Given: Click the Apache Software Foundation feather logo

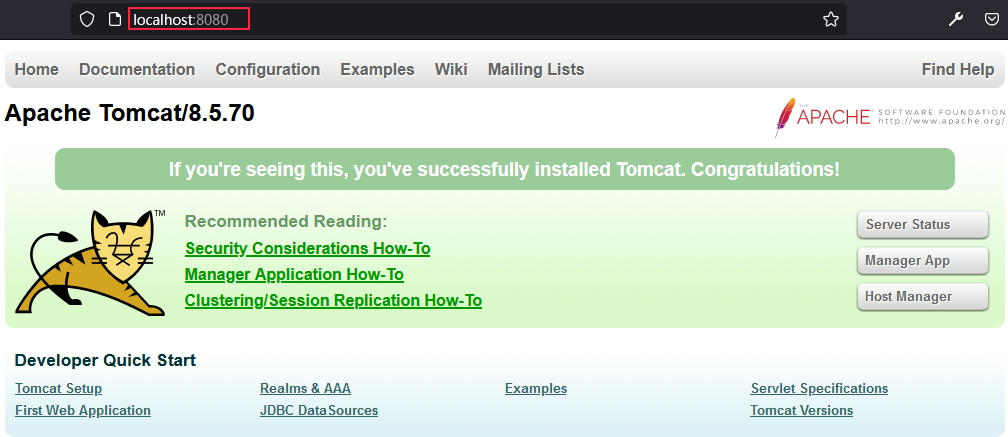Looking at the screenshot, I should pyautogui.click(x=890, y=117).
